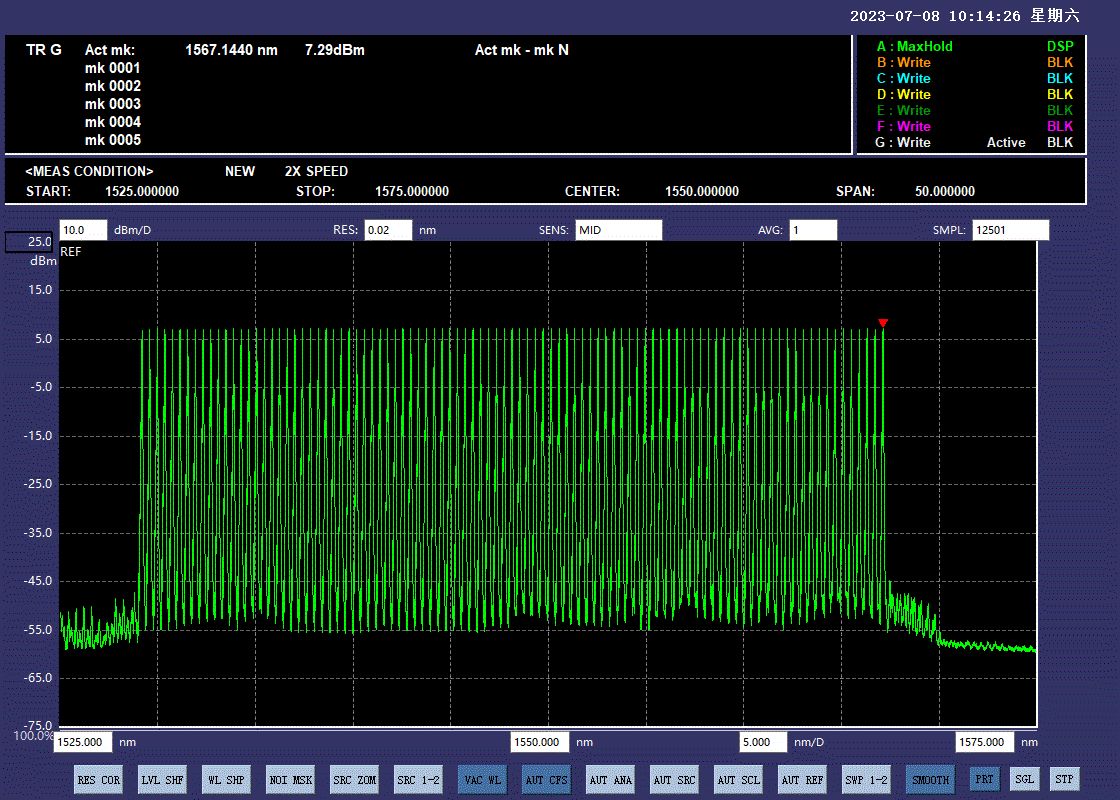
Task: Select trace F Write entry
Action: click(904, 126)
